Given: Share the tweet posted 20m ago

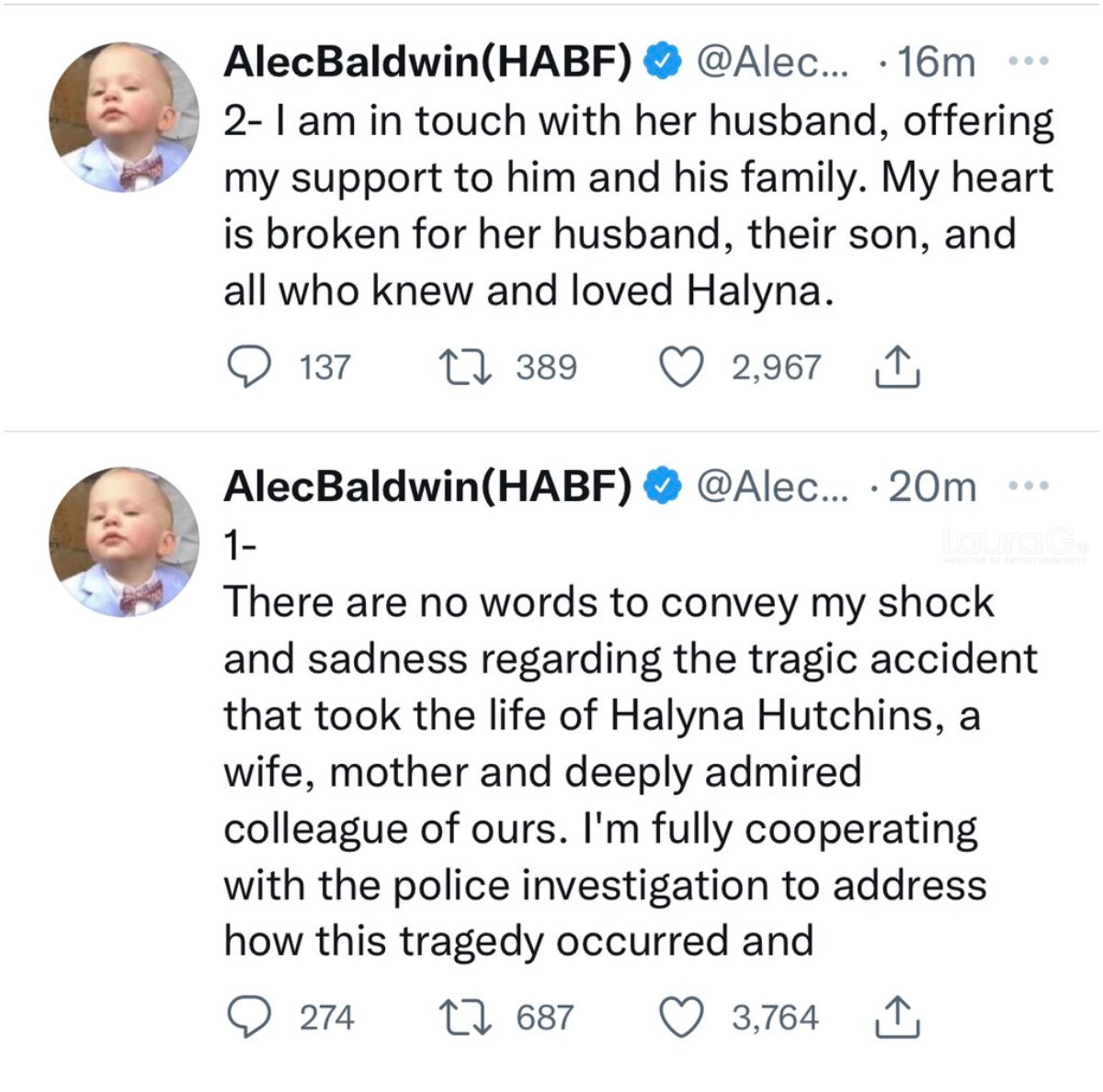Looking at the screenshot, I should [x=897, y=1018].
